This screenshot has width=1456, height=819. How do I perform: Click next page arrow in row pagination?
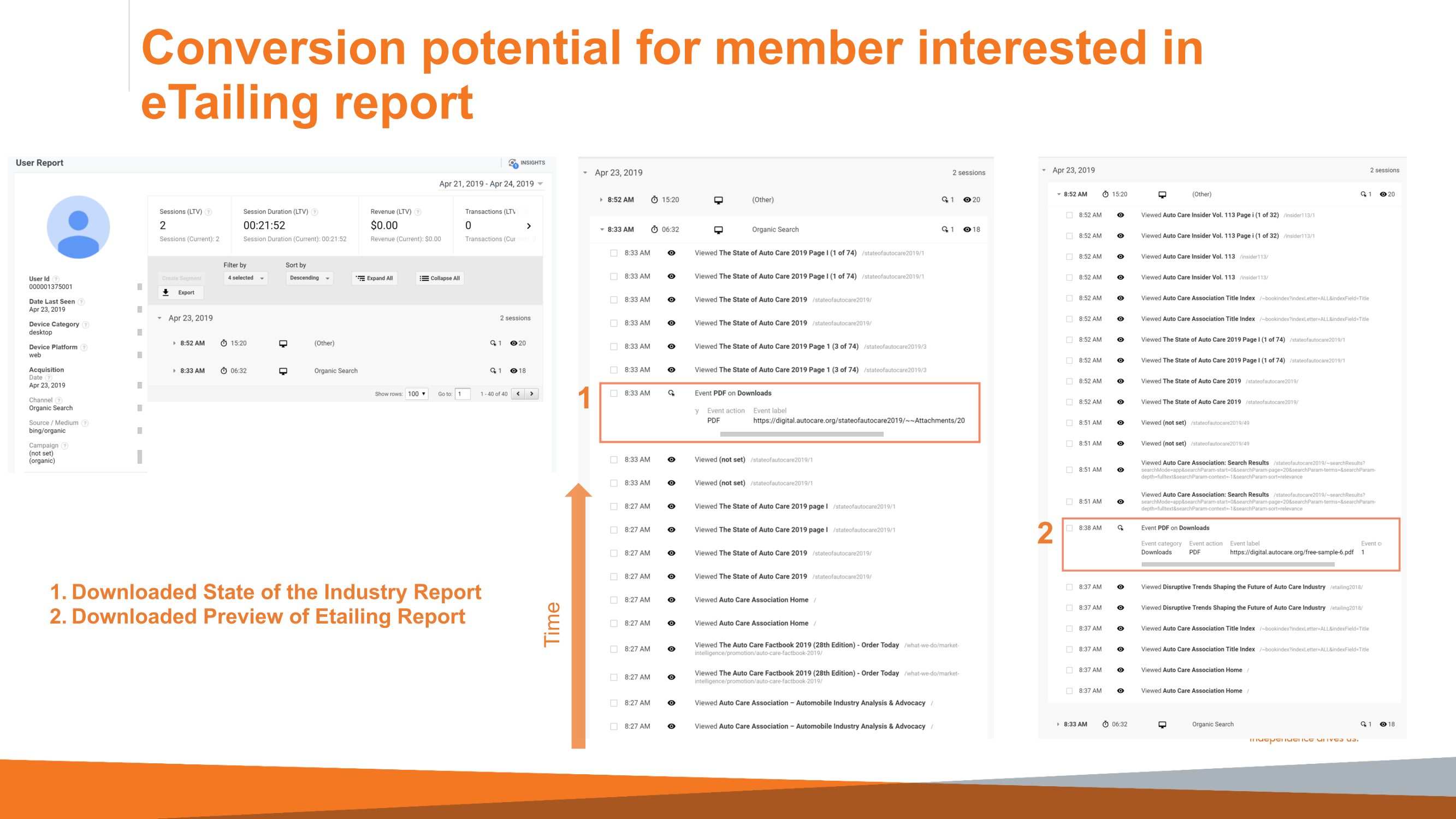coord(532,394)
